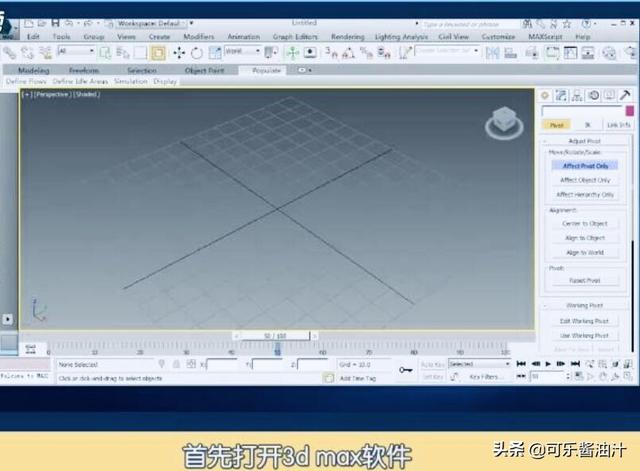Screen dimensions: 640x471
Task: Choose the Rectangular Selection Region tool
Action: pyautogui.click(x=140, y=53)
